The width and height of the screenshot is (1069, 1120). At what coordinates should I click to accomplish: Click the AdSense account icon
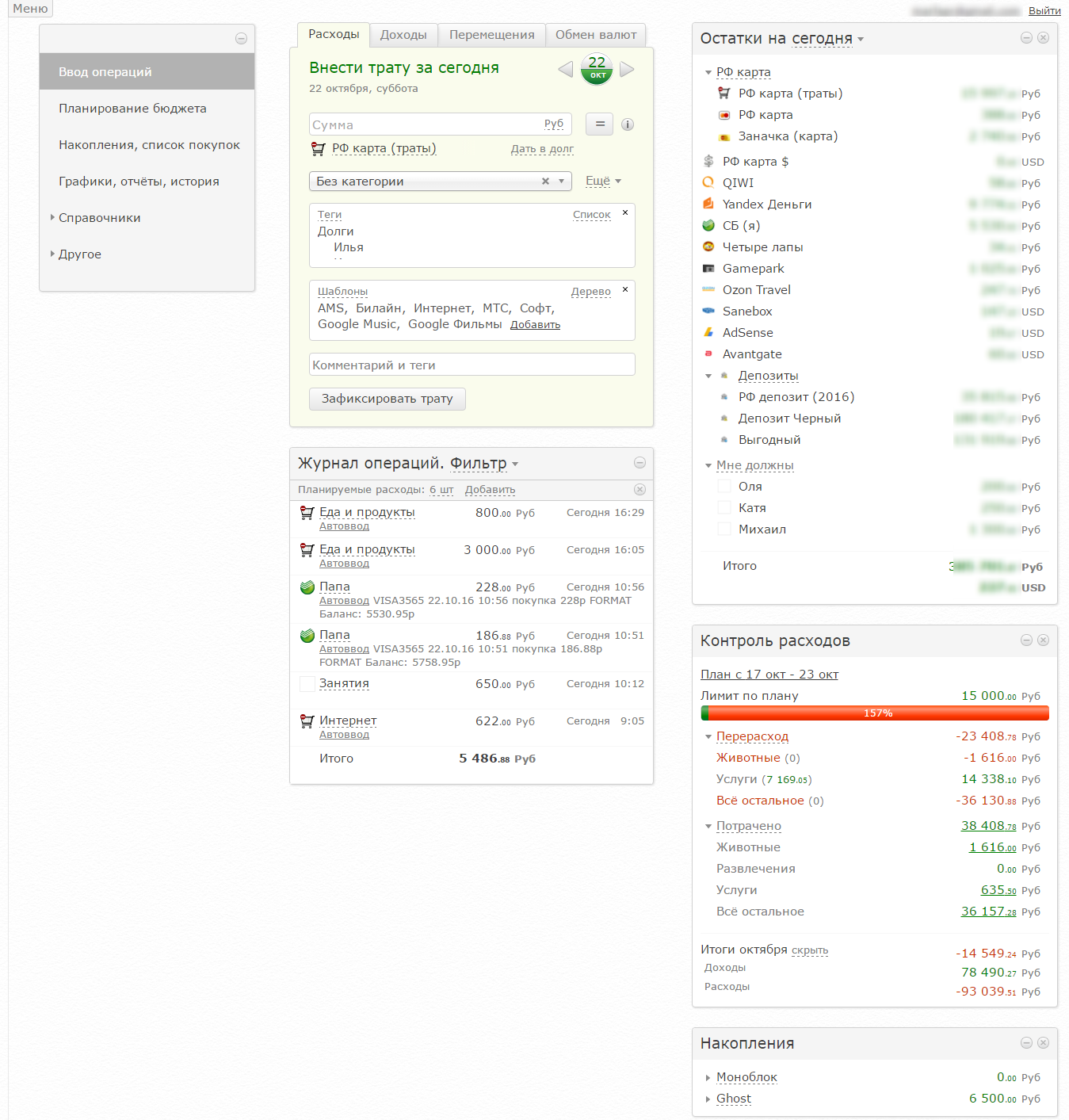[708, 332]
